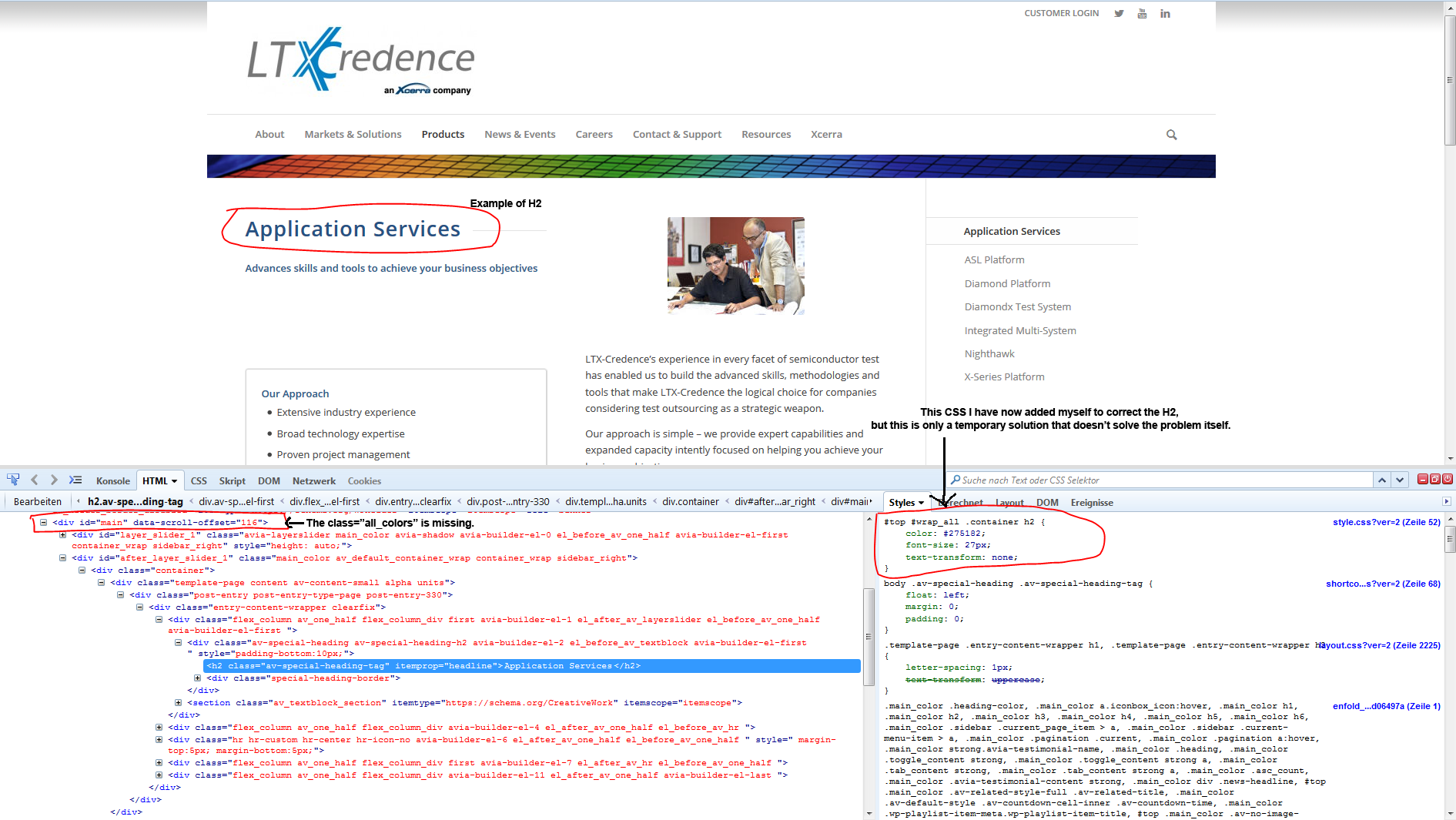Screen dimensions: 1456x820
Task: Switch to the CSS tab
Action: [199, 480]
